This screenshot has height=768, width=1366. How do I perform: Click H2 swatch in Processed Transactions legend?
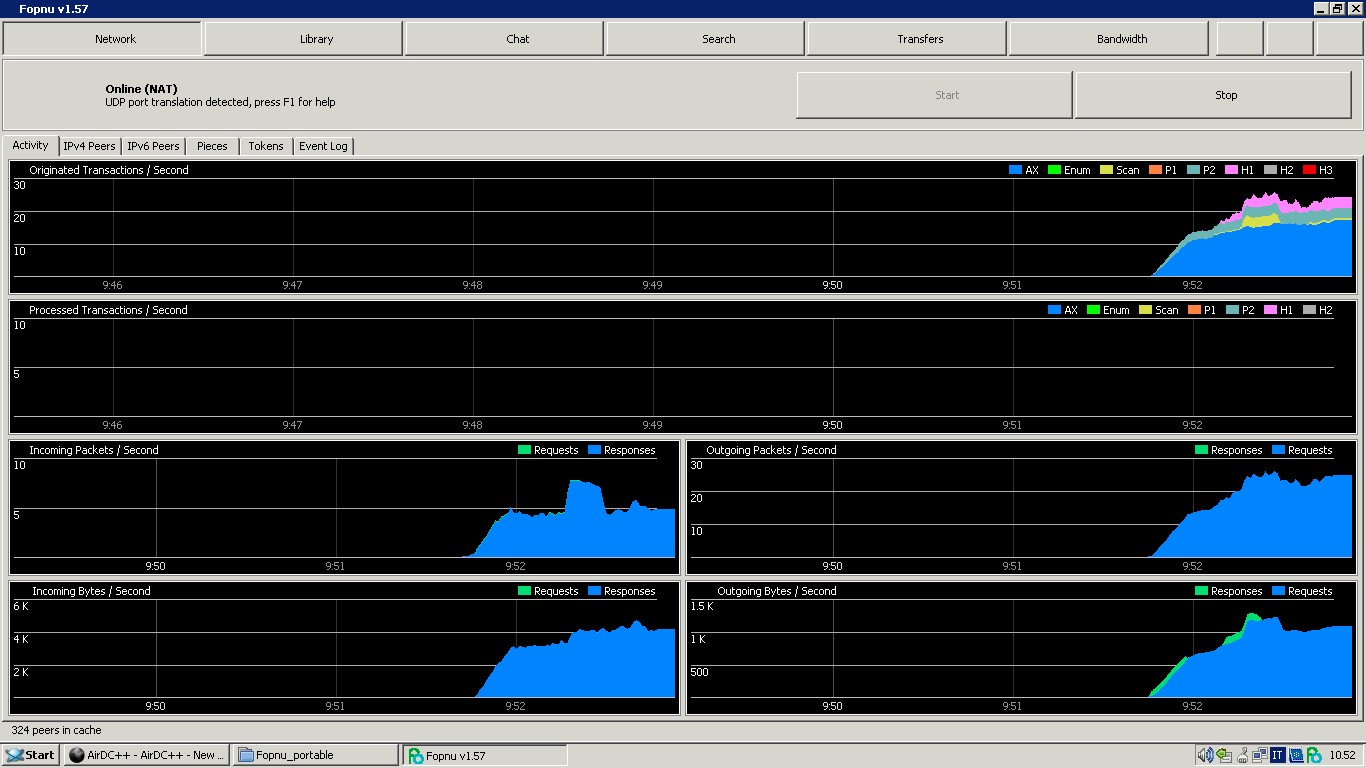click(1309, 310)
